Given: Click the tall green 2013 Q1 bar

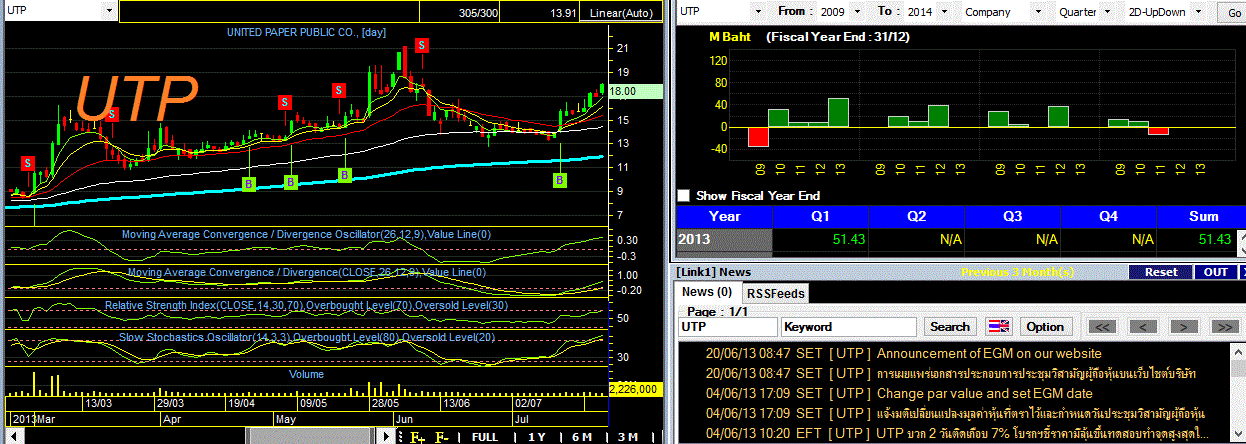Looking at the screenshot, I should click(838, 112).
